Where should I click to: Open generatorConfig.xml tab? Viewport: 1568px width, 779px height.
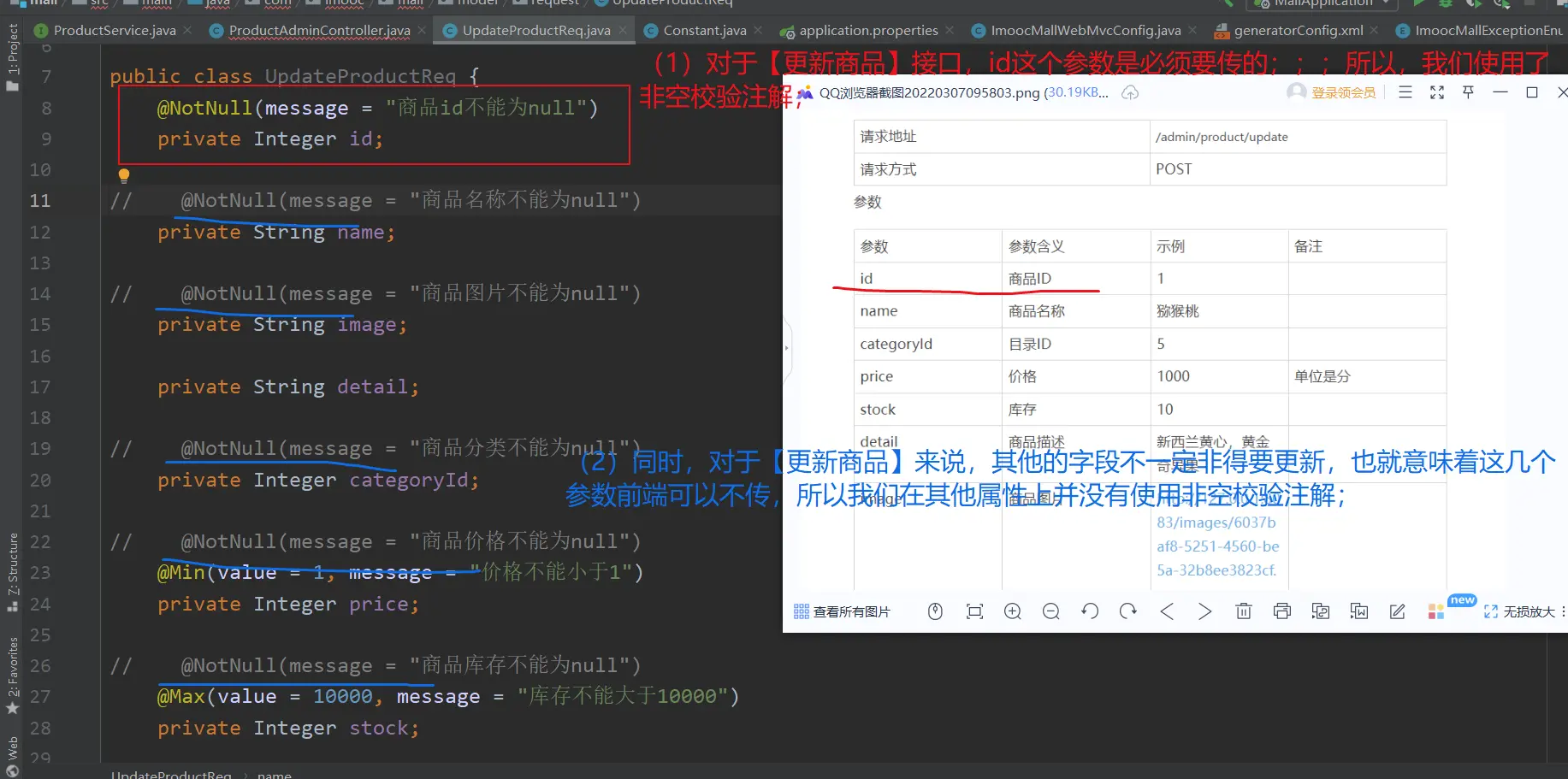tap(1298, 31)
